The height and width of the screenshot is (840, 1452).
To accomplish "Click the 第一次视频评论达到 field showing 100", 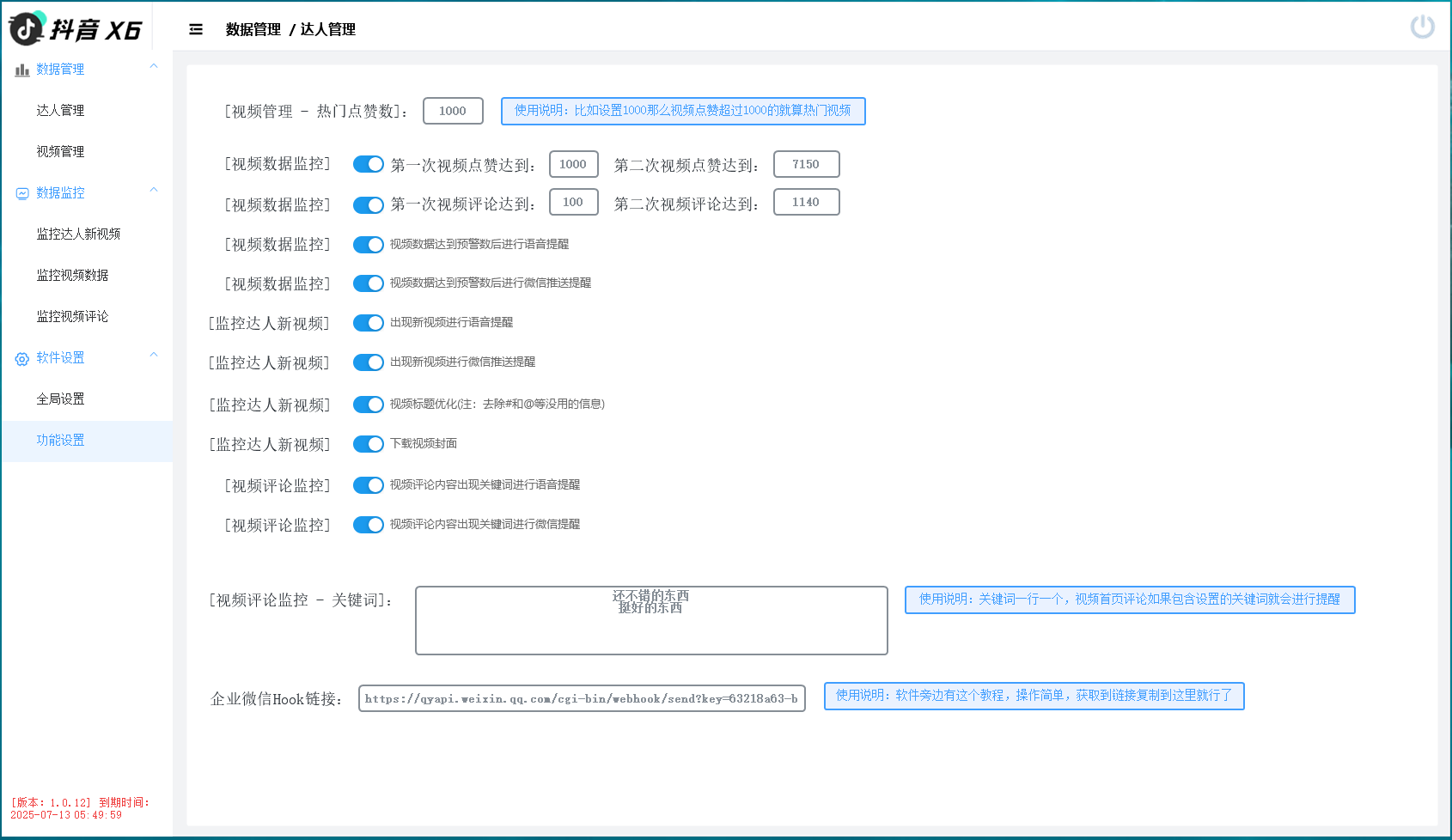I will (573, 202).
